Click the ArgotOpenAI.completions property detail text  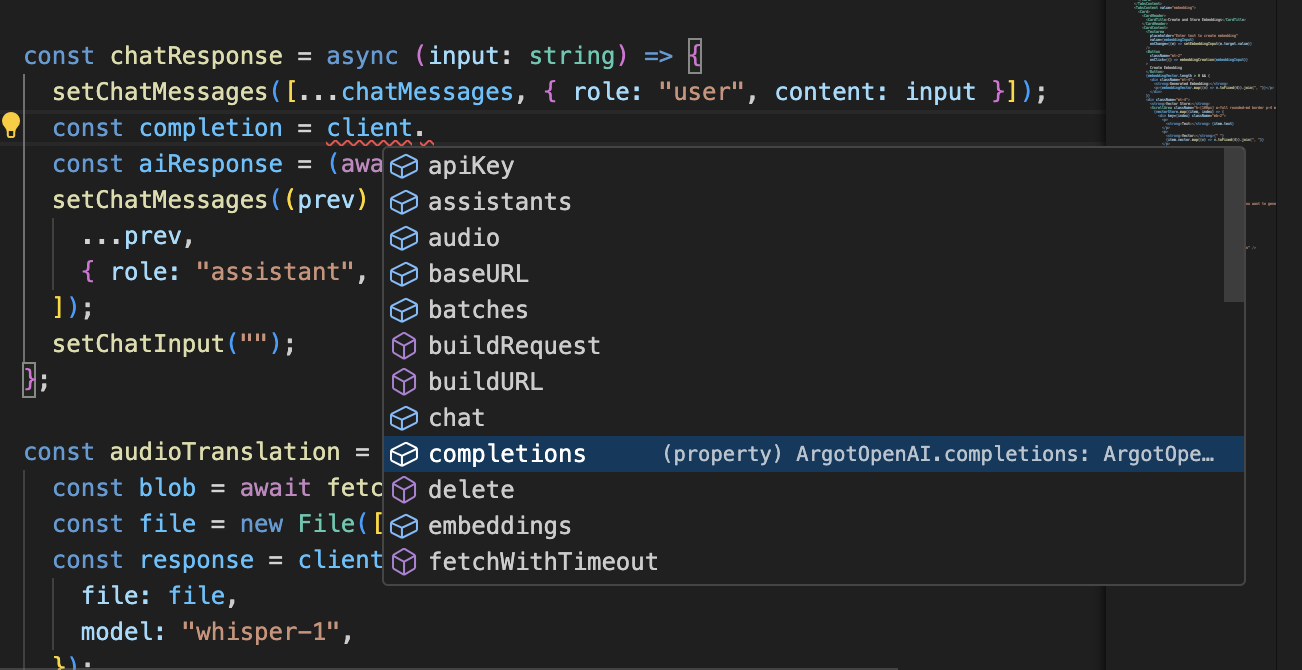pos(938,455)
